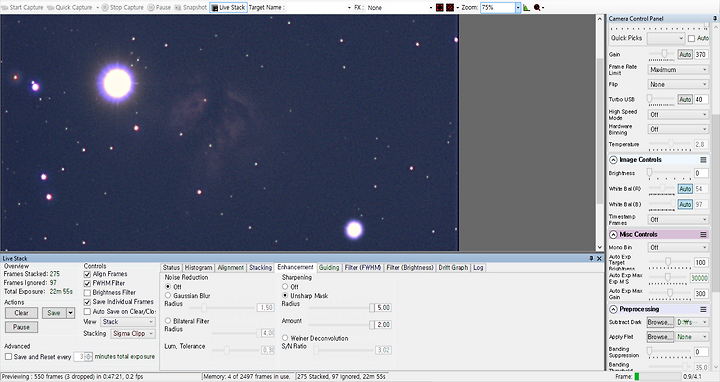The width and height of the screenshot is (720, 382).
Task: Click the Gain value field showing 370
Action: [x=701, y=55]
